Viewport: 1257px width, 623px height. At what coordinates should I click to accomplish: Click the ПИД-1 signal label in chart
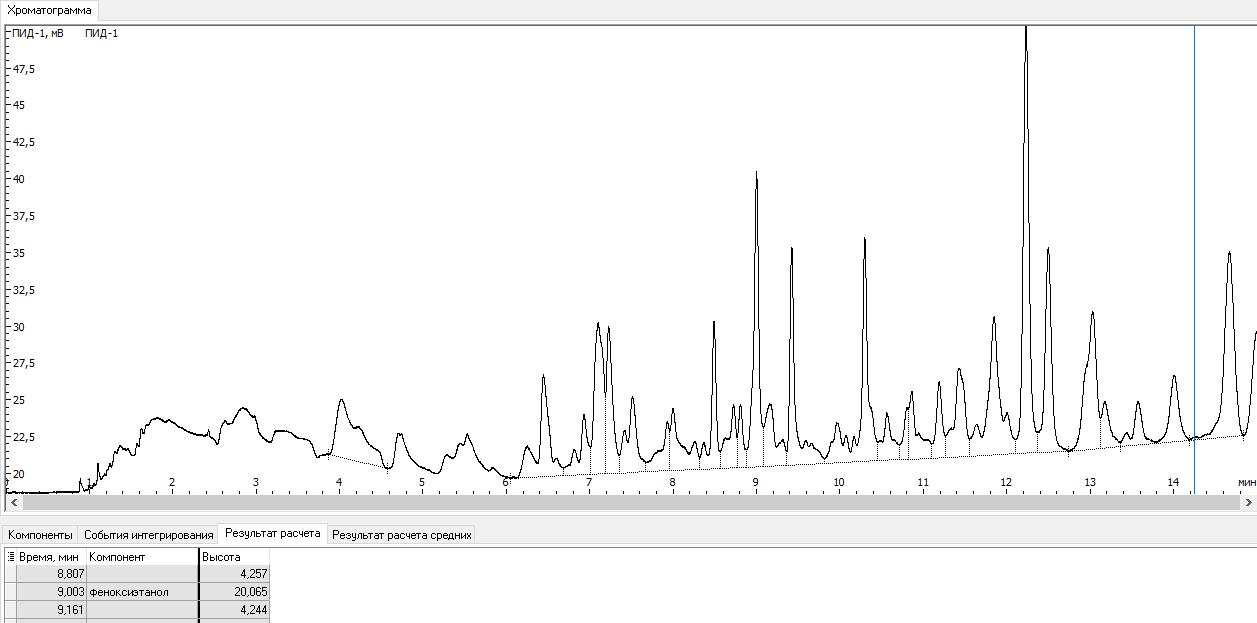tap(101, 34)
